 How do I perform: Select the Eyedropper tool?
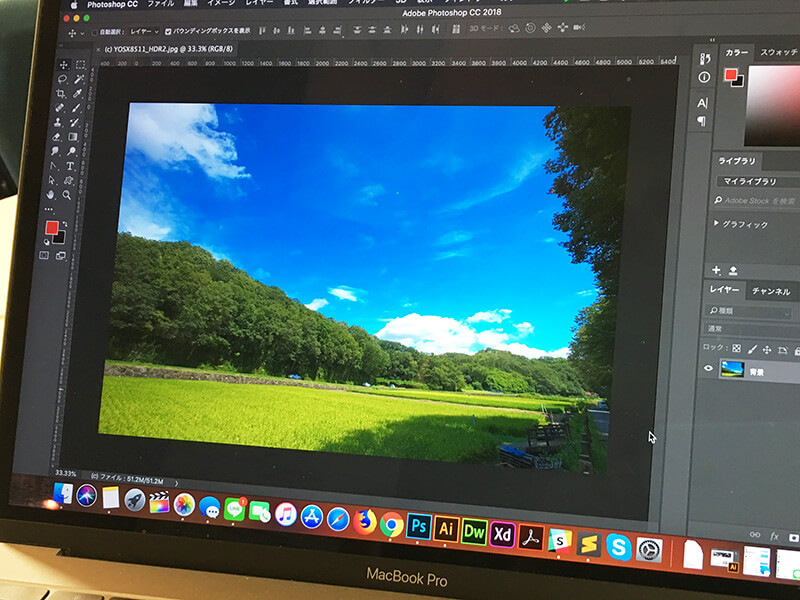(78, 93)
